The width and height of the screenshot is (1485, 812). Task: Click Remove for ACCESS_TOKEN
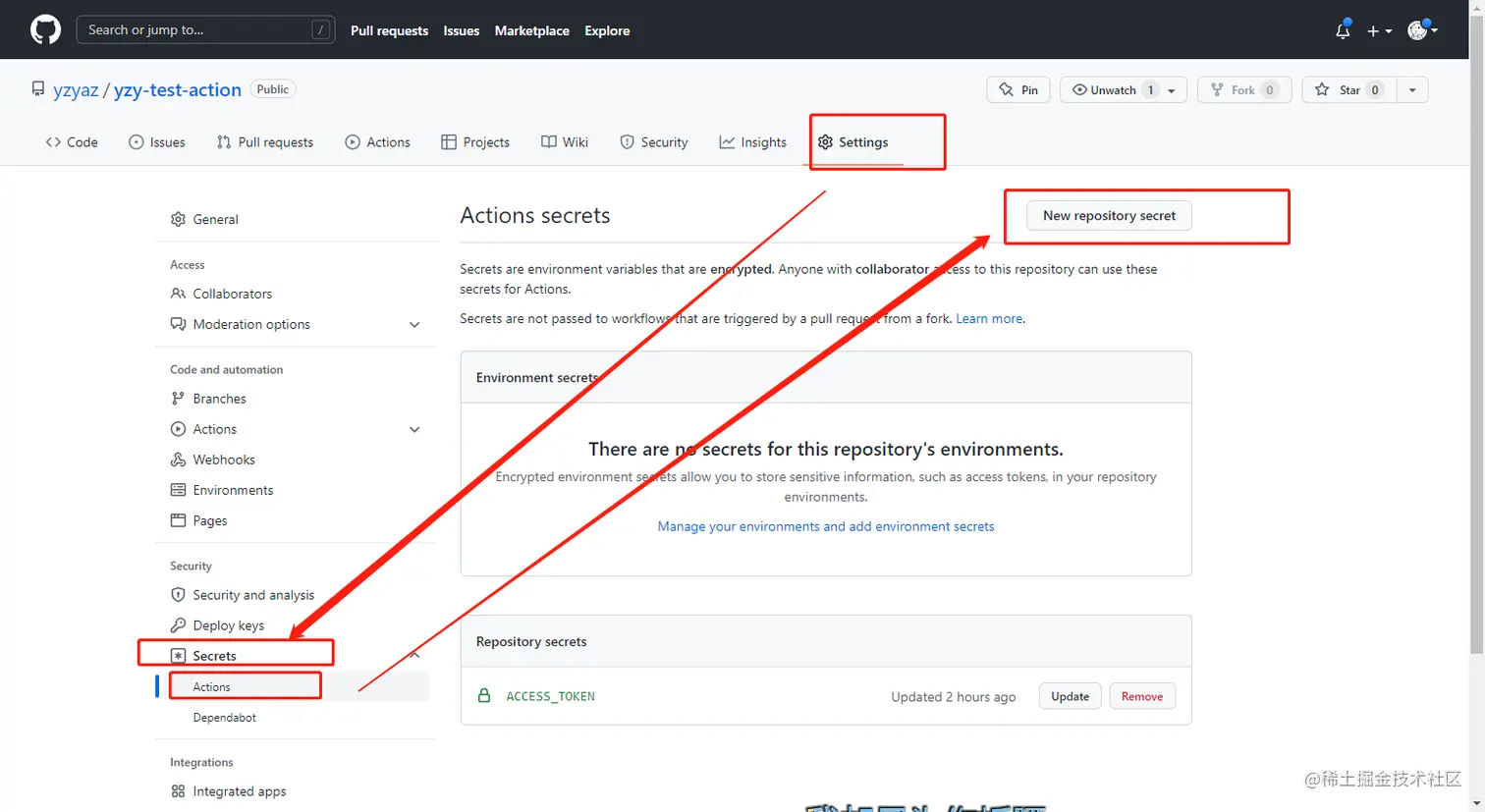tap(1142, 696)
